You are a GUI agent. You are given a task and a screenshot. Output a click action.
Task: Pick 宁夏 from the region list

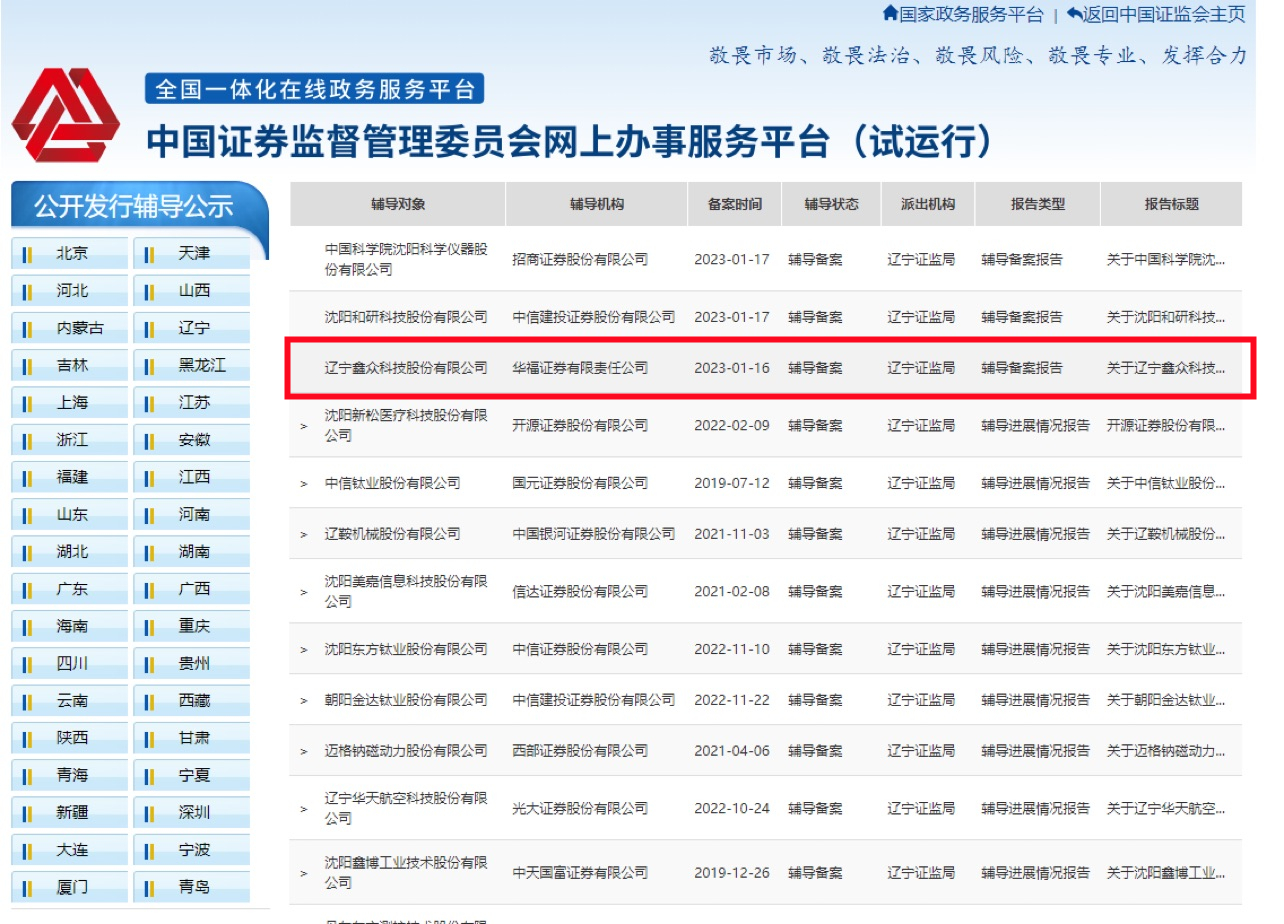click(193, 776)
